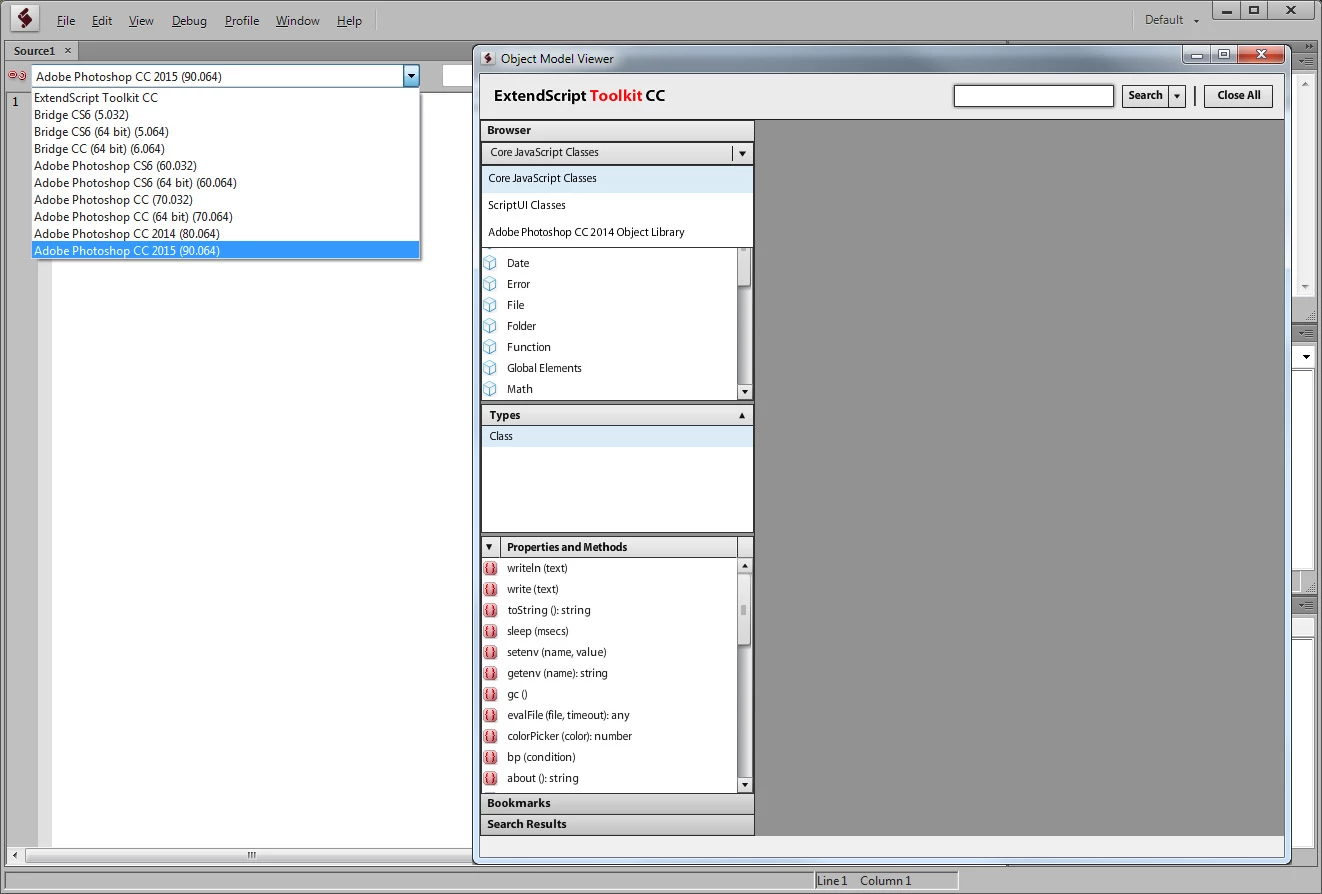1322x894 pixels.
Task: Open the Default workspace dropdown
Action: tap(1171, 20)
